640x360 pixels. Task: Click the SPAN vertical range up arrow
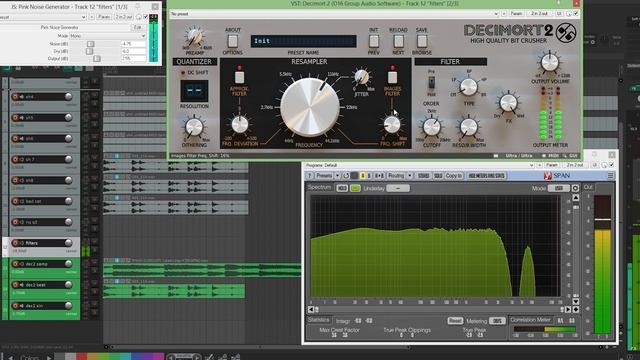click(576, 198)
